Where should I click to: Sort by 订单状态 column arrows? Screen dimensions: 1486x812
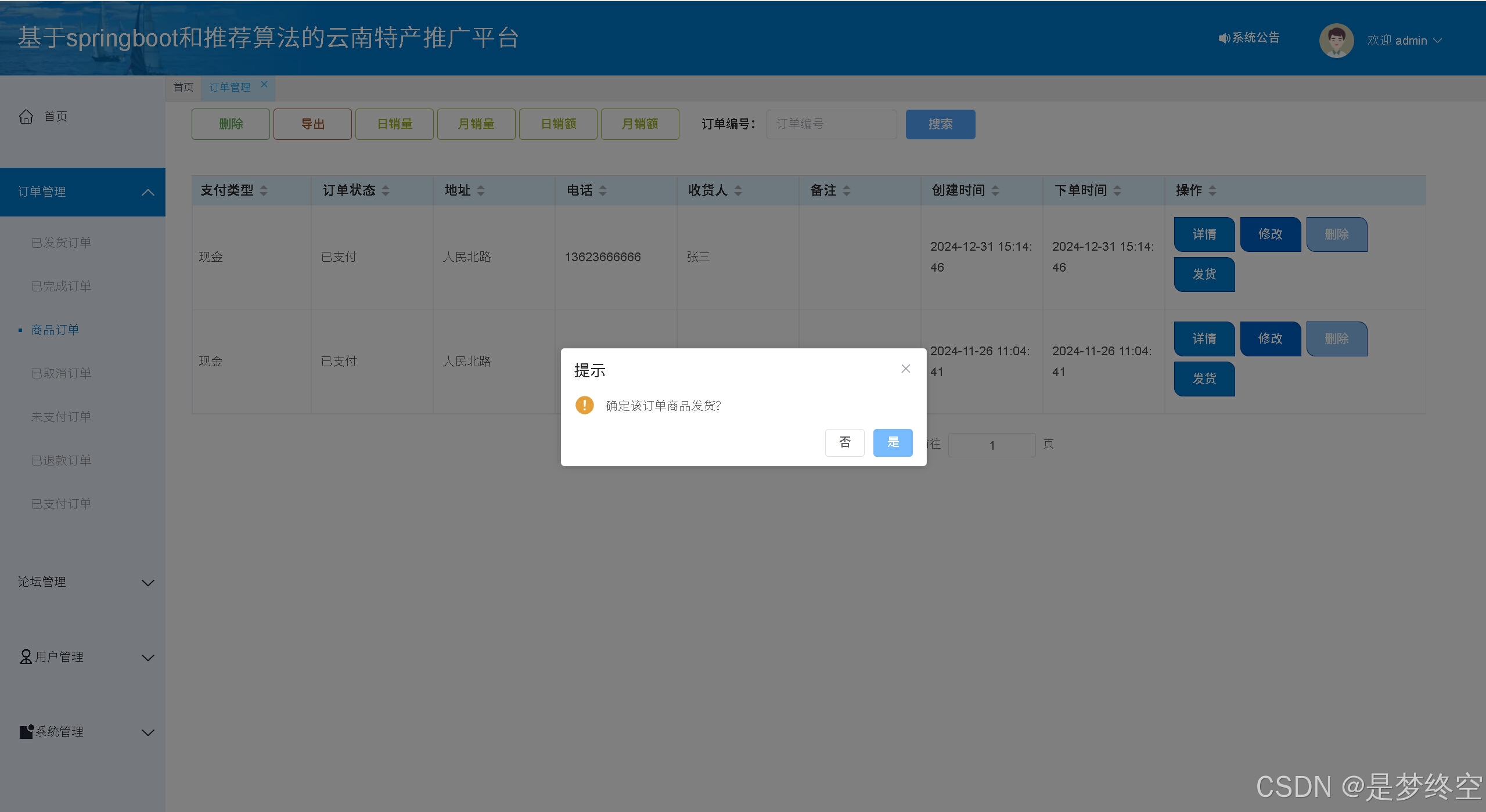pyautogui.click(x=386, y=190)
